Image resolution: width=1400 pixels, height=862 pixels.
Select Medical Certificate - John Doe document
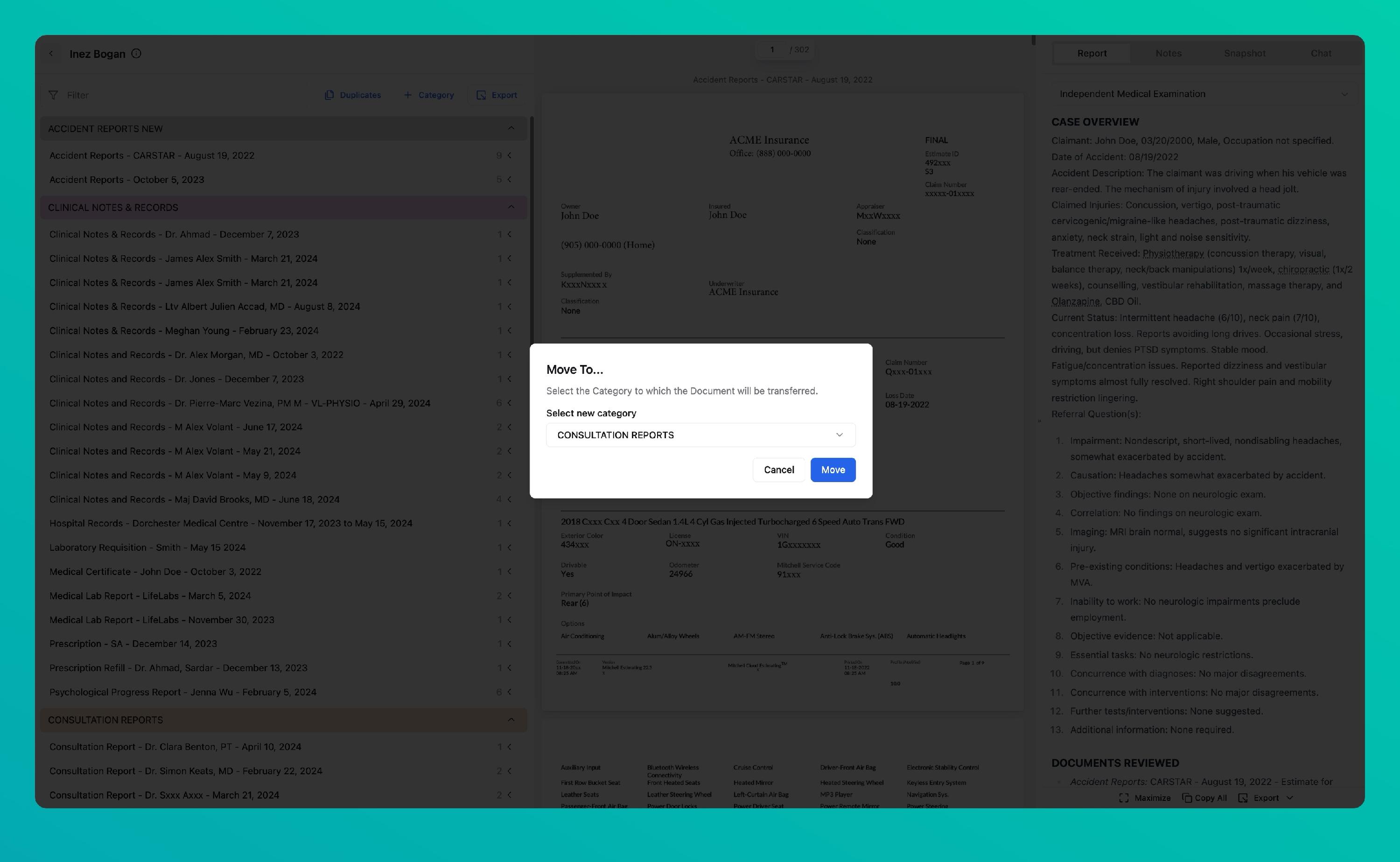pos(155,571)
